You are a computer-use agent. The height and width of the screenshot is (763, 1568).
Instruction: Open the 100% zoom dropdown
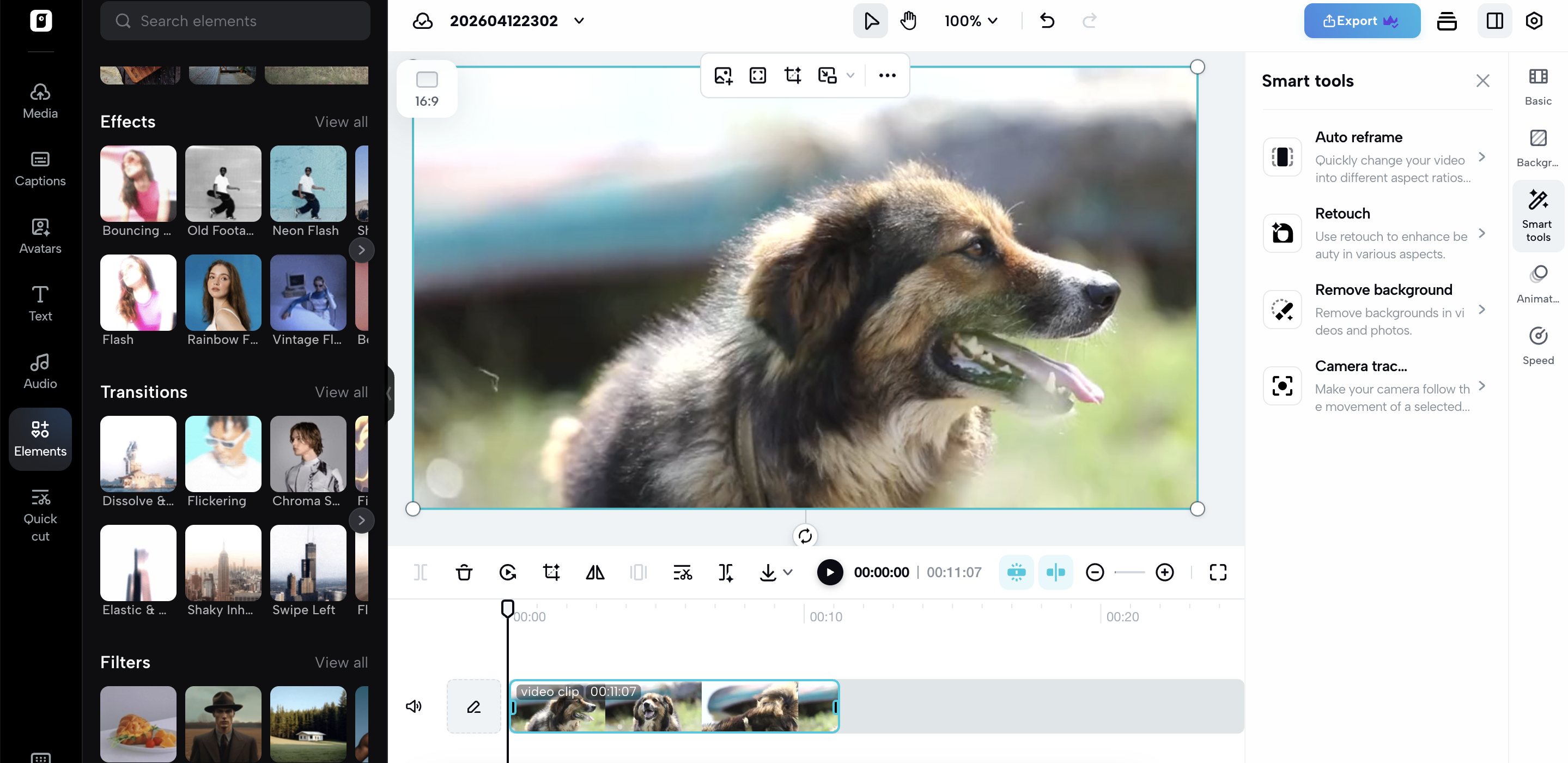point(971,21)
